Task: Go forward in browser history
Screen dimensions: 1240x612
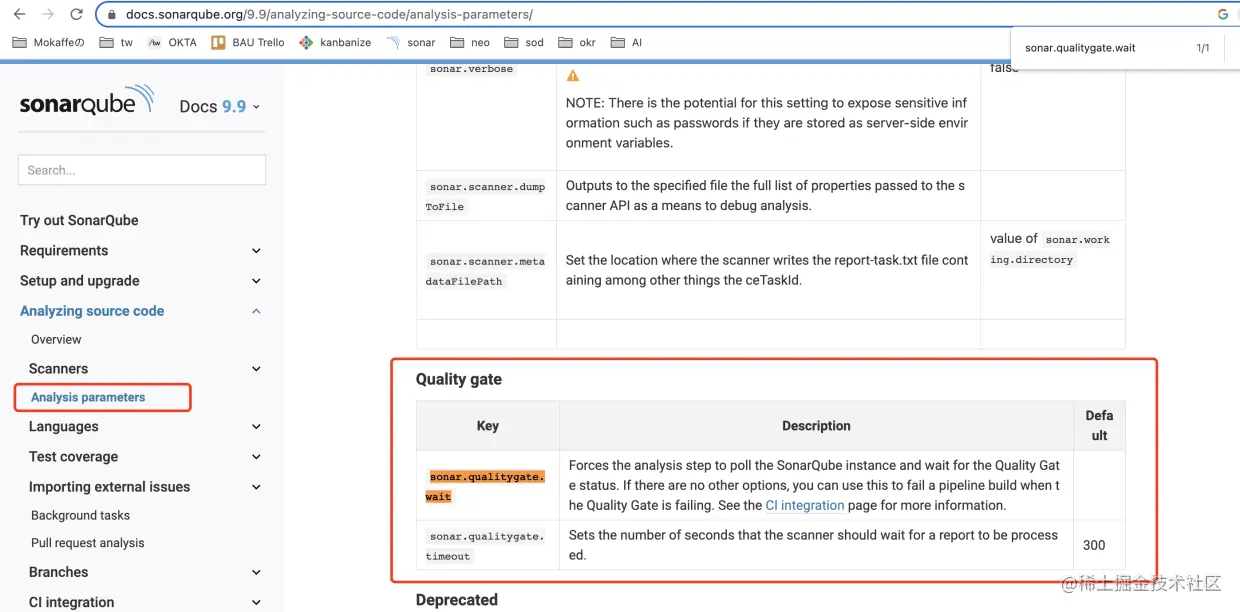Action: pyautogui.click(x=48, y=14)
